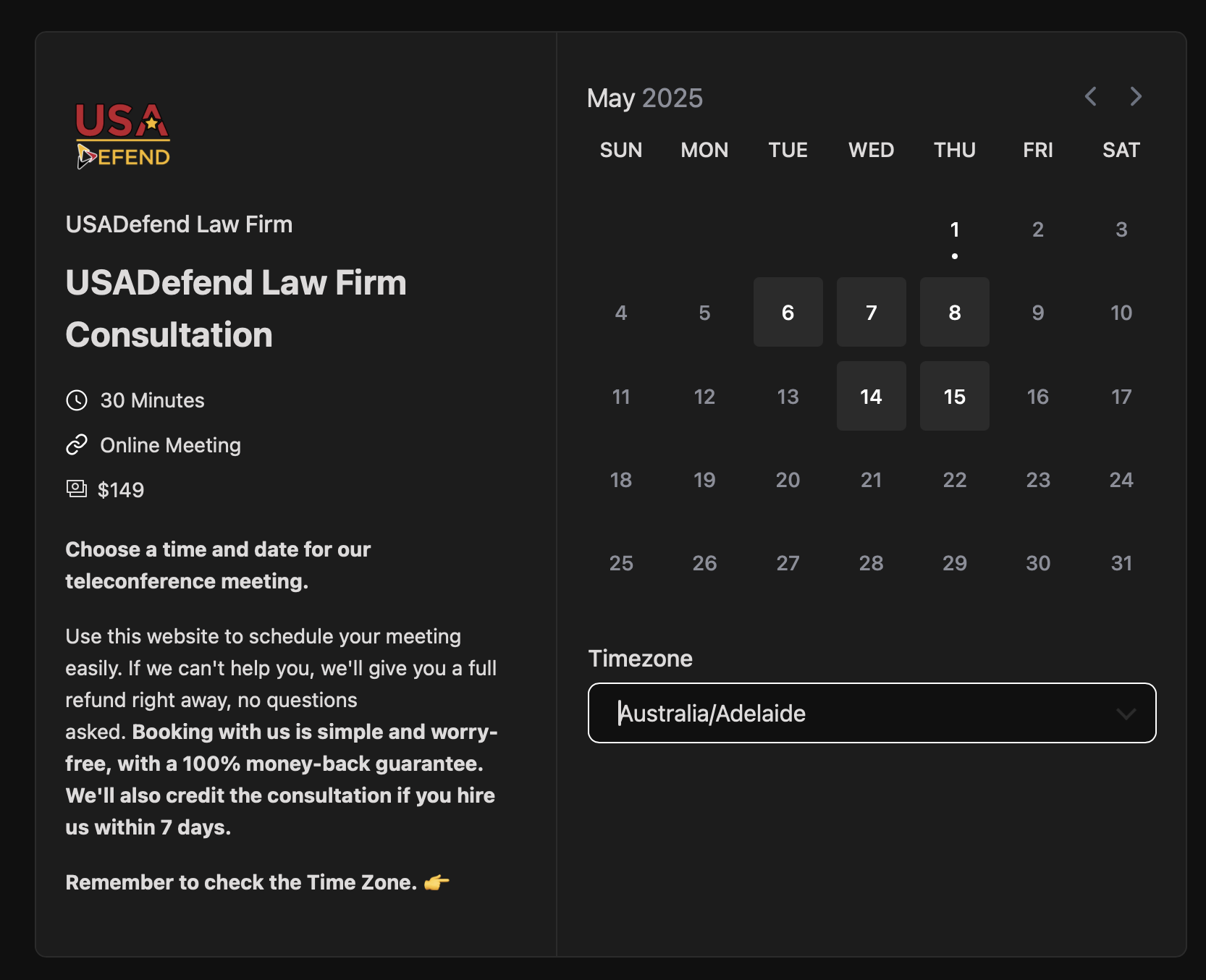Click the May 2025 month heading

pyautogui.click(x=645, y=98)
